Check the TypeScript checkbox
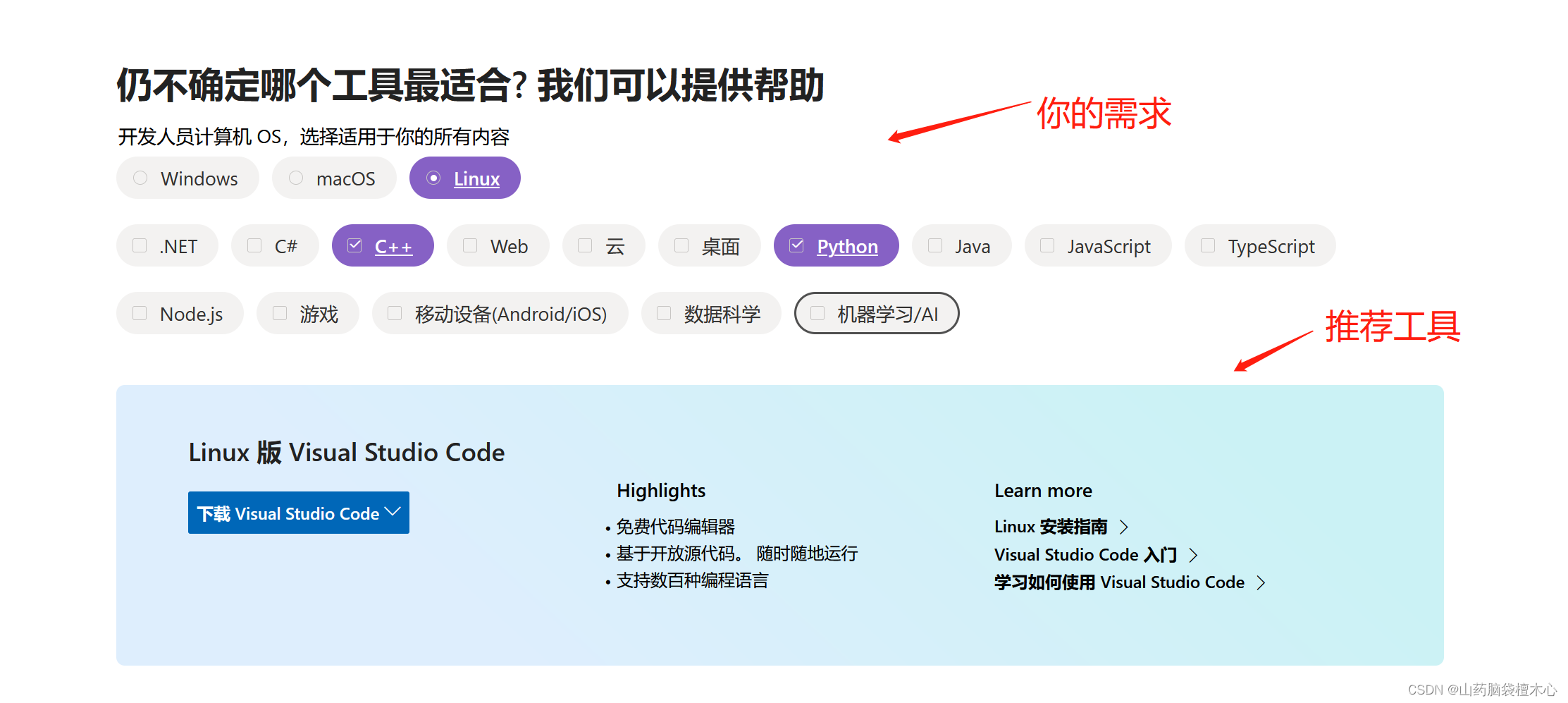Viewport: 1568px width, 703px height. pyautogui.click(x=1260, y=246)
